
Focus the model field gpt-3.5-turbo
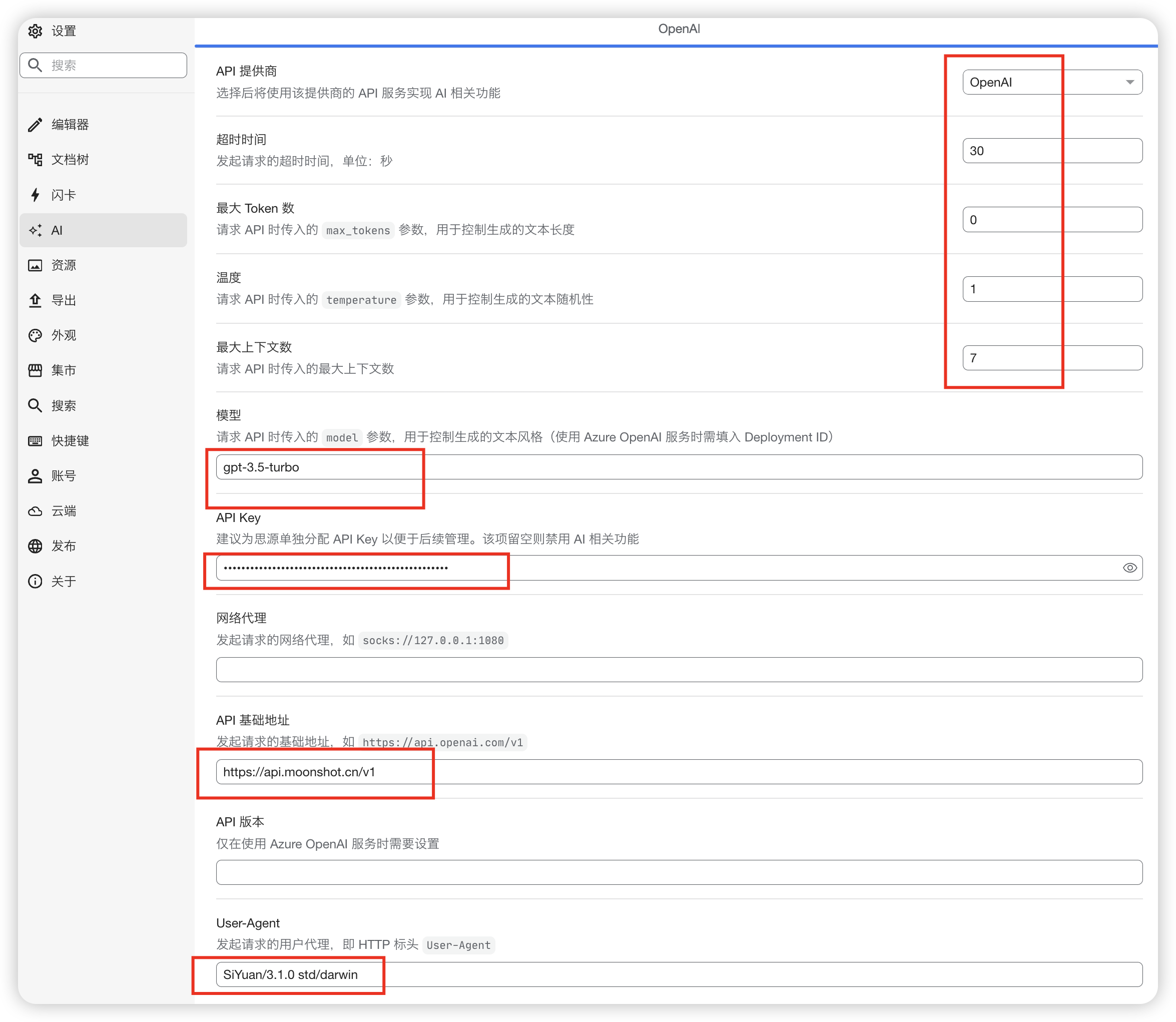[x=679, y=467]
